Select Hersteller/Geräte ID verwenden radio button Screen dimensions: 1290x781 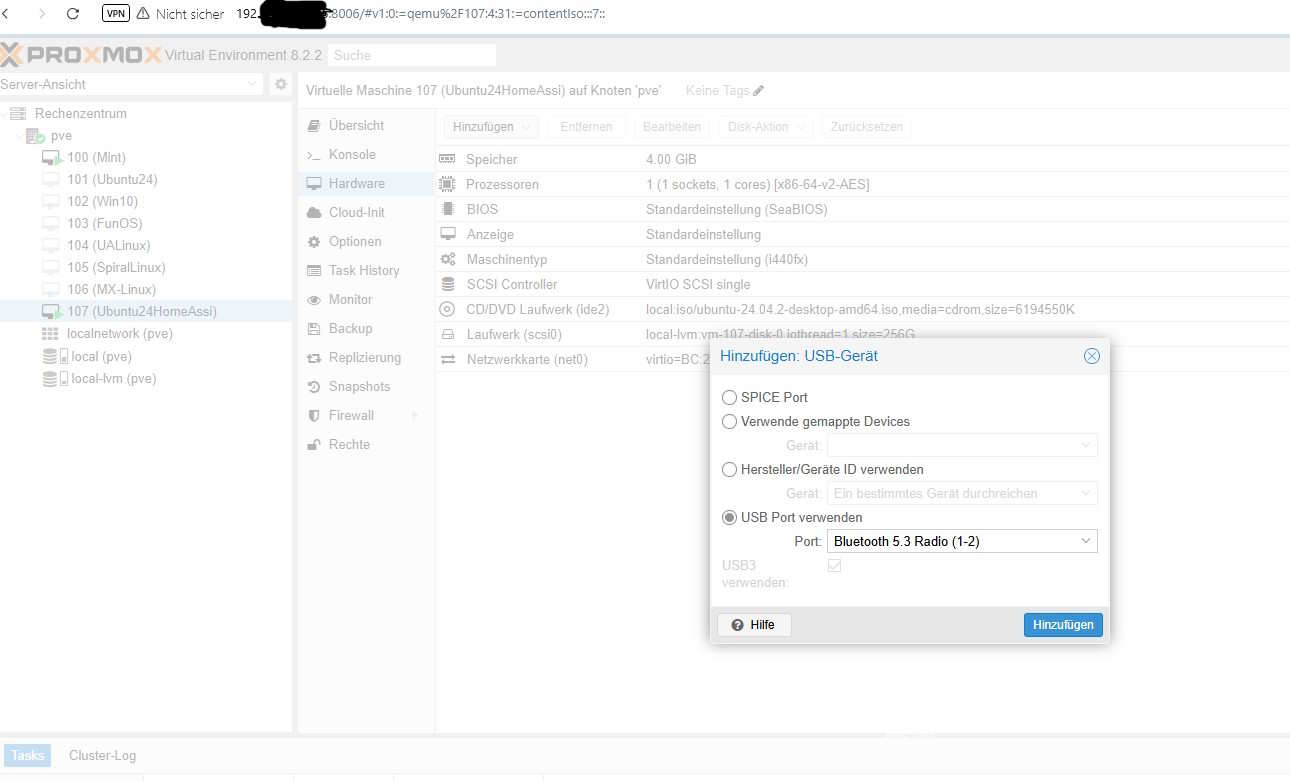click(730, 470)
